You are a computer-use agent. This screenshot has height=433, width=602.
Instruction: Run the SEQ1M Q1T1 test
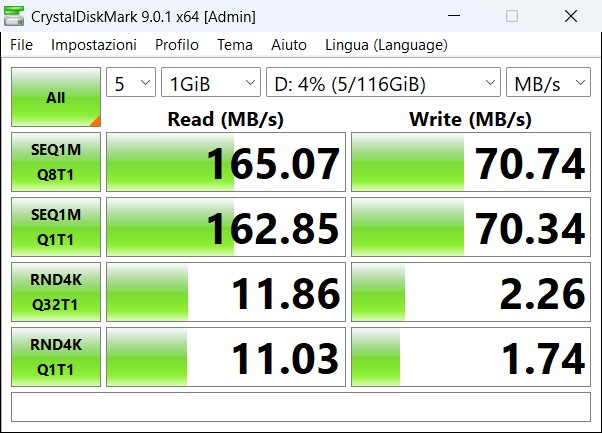[x=56, y=227]
